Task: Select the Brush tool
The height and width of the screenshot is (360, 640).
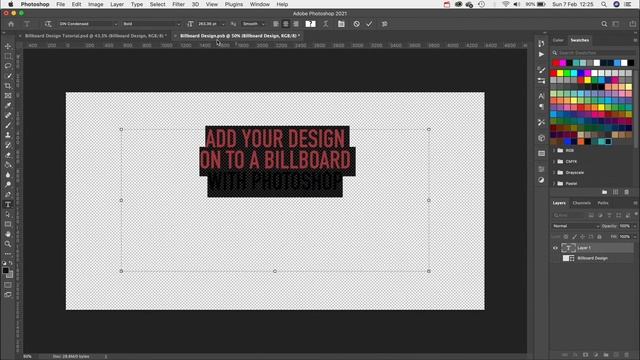Action: (x=8, y=125)
